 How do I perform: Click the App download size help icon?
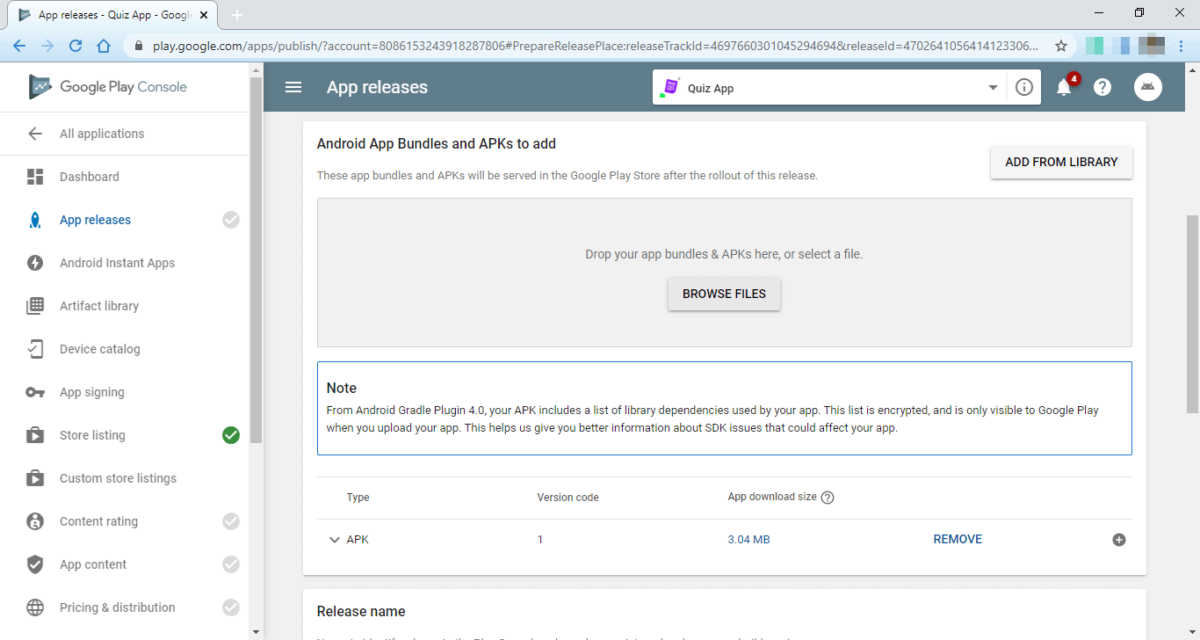827,498
